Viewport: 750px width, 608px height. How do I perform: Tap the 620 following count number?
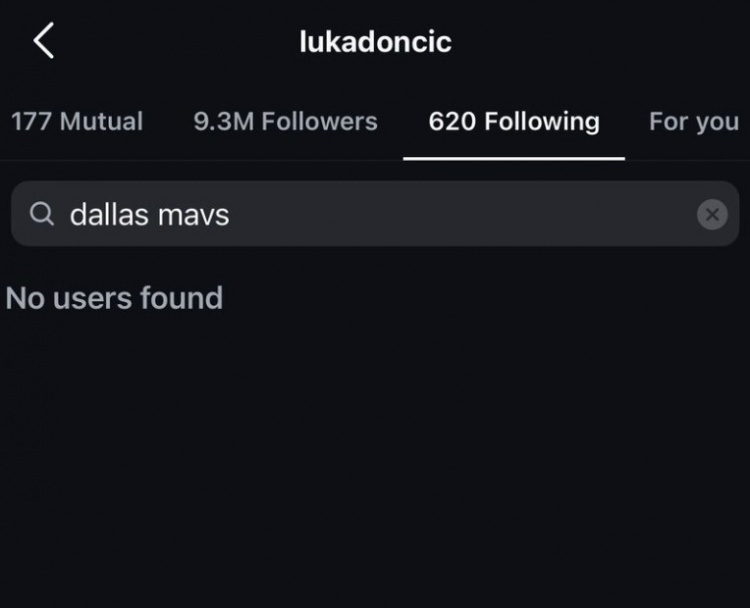click(x=452, y=122)
